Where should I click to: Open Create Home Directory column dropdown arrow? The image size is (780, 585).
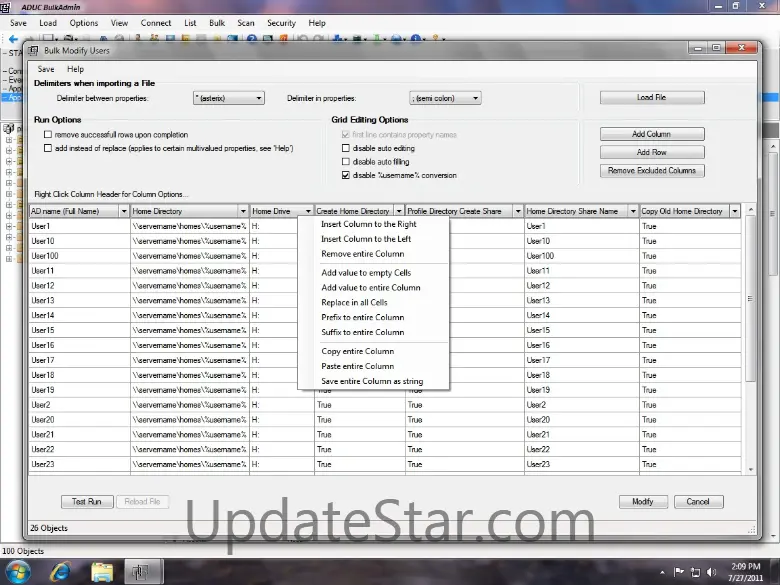(399, 211)
